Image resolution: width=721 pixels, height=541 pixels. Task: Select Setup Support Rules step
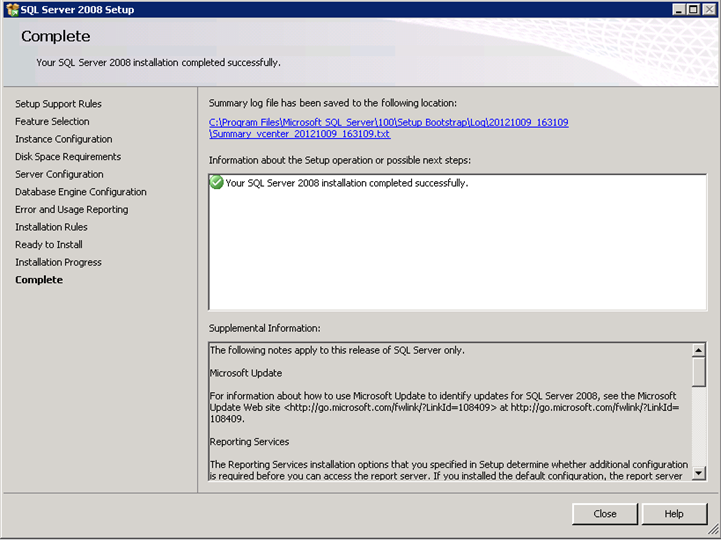(58, 104)
